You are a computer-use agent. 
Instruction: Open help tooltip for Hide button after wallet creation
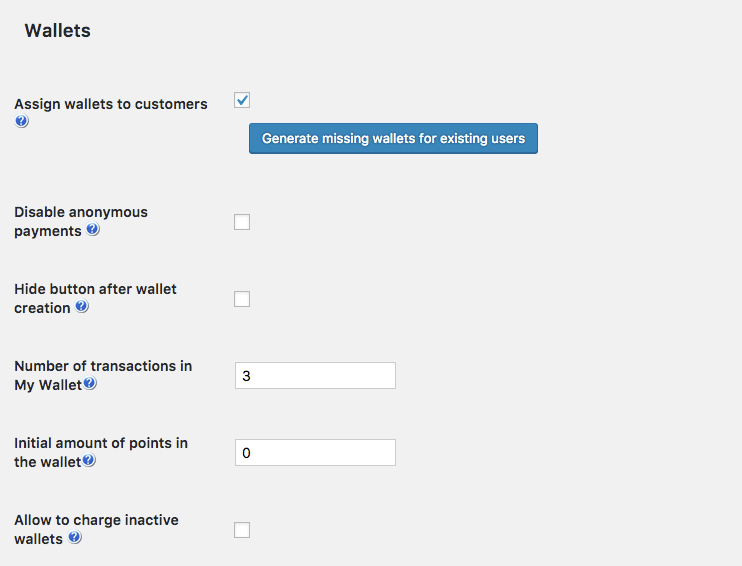82,307
